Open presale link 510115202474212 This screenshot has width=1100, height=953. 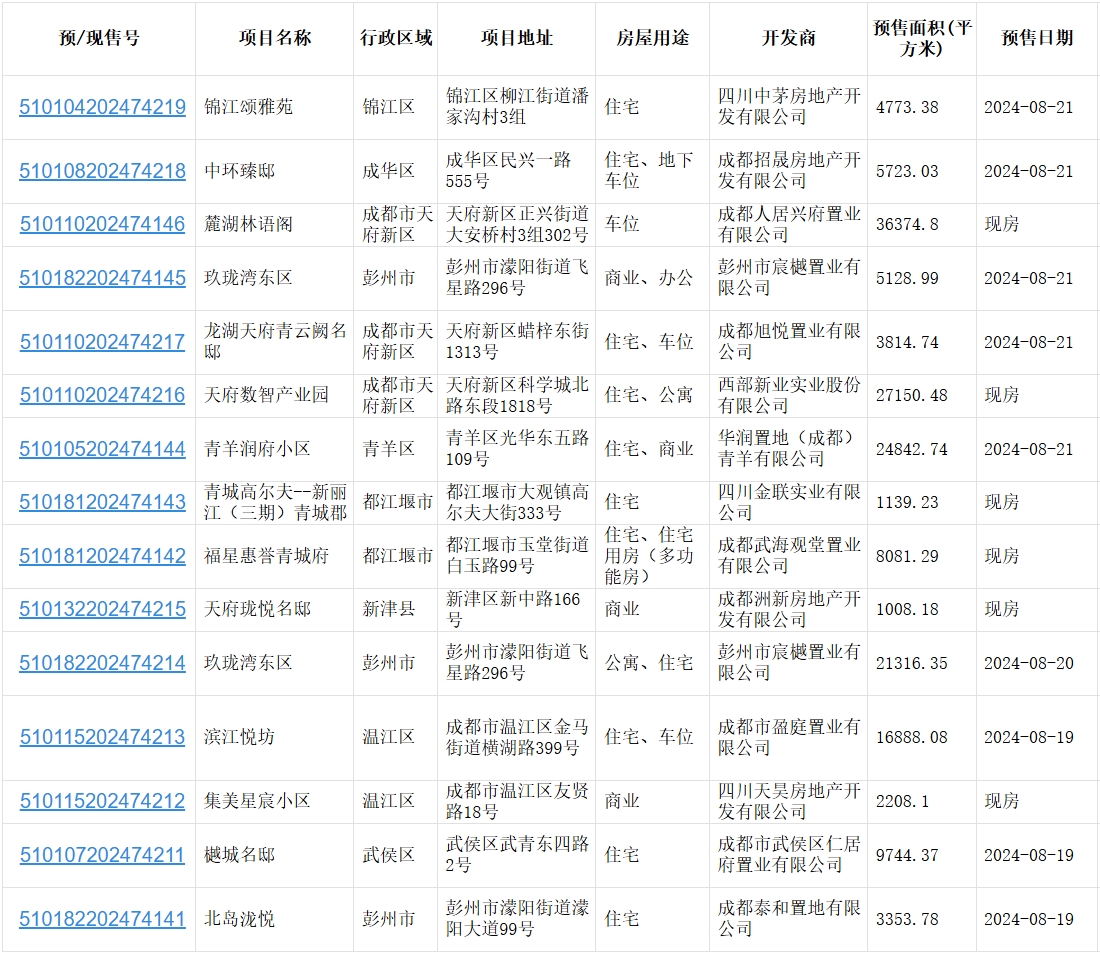(x=102, y=801)
